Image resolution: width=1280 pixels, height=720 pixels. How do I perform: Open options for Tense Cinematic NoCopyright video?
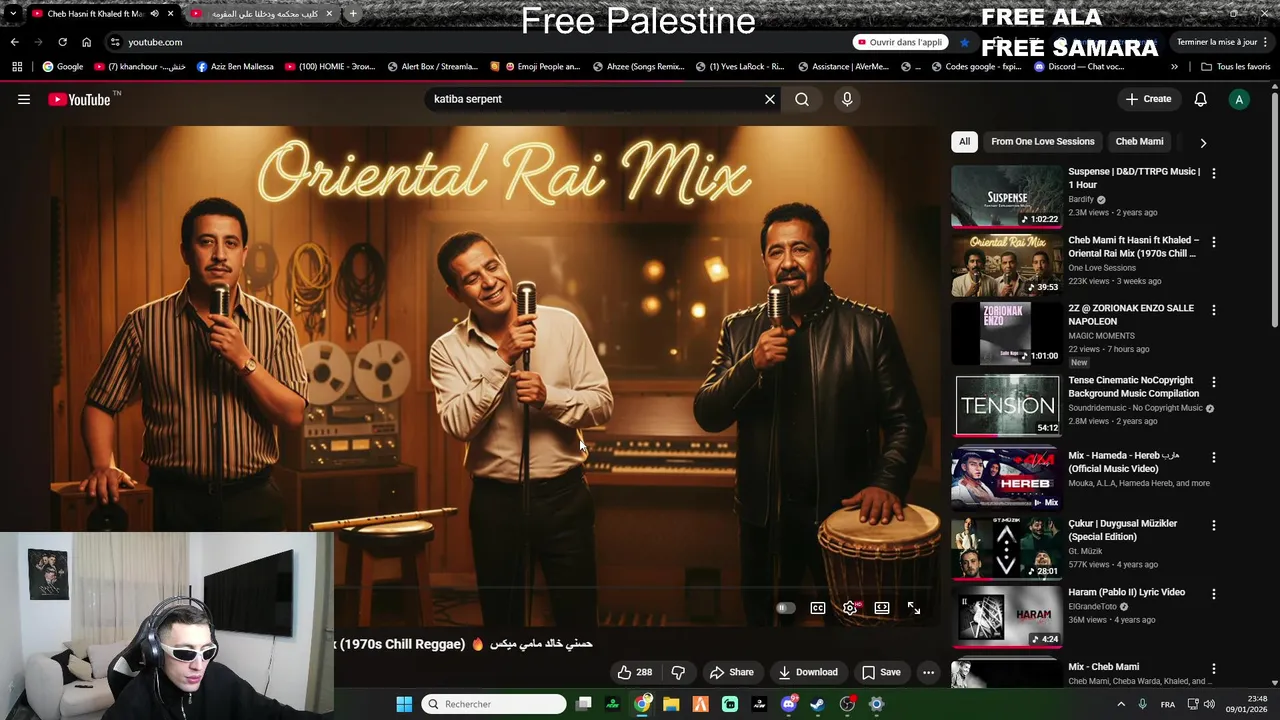click(x=1214, y=382)
